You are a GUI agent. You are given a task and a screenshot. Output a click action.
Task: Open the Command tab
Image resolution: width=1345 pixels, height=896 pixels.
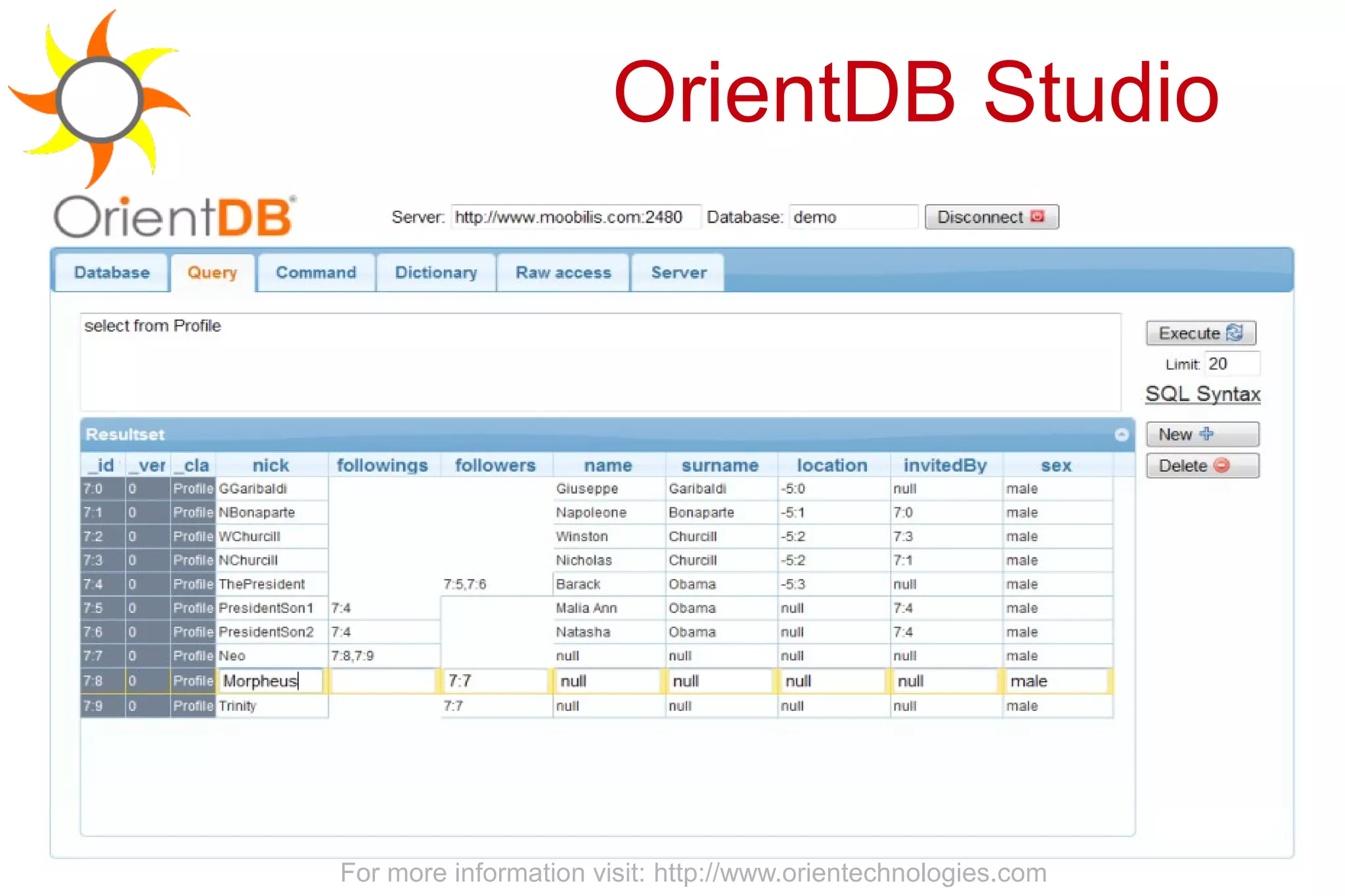click(x=316, y=272)
